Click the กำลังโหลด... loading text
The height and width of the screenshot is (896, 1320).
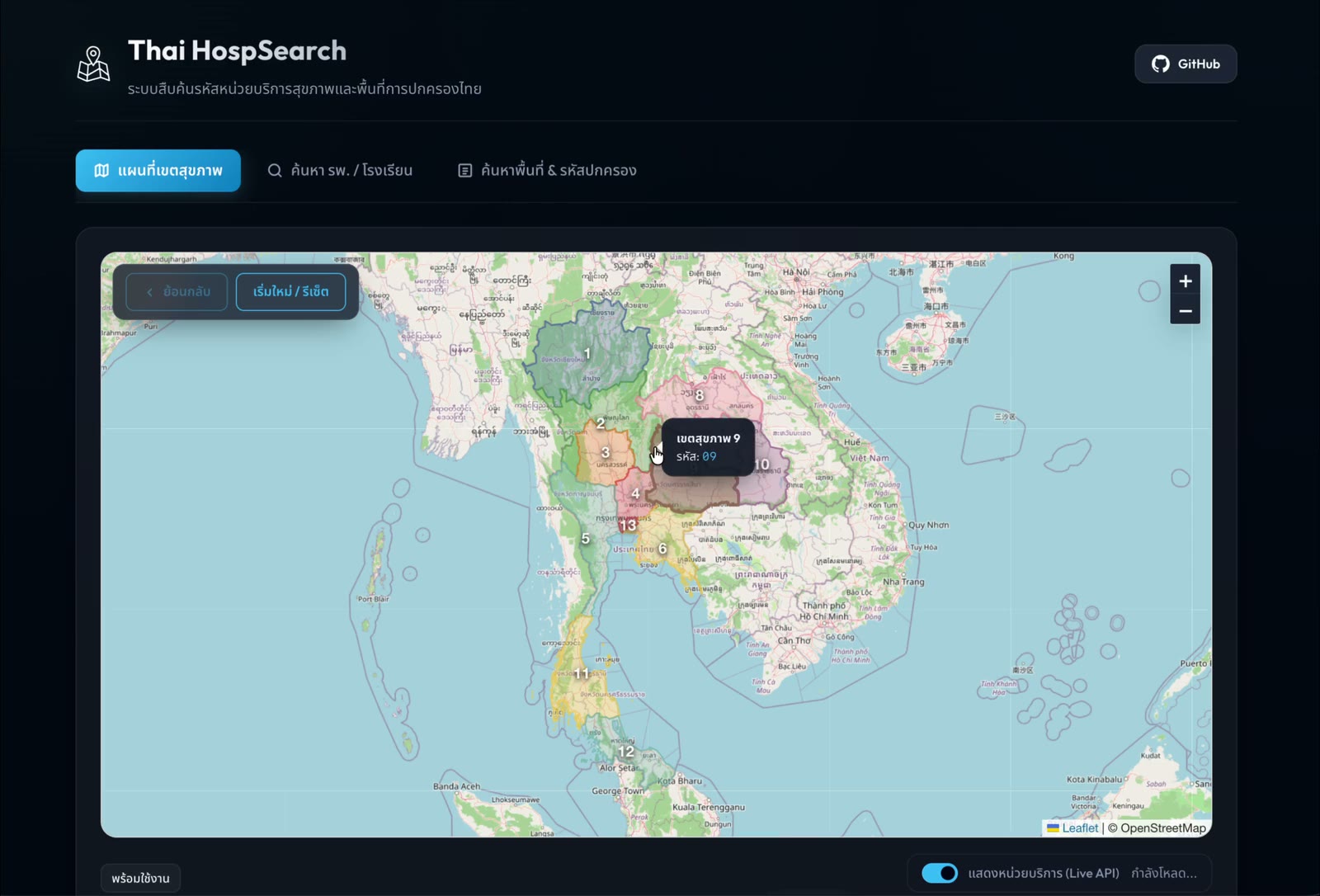click(1164, 873)
